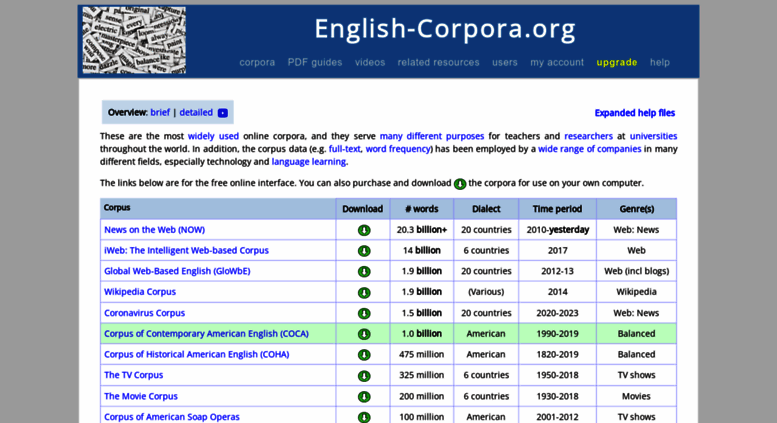Click the 'brief' overview link
Screen dimensions: 777x423
[x=160, y=112]
